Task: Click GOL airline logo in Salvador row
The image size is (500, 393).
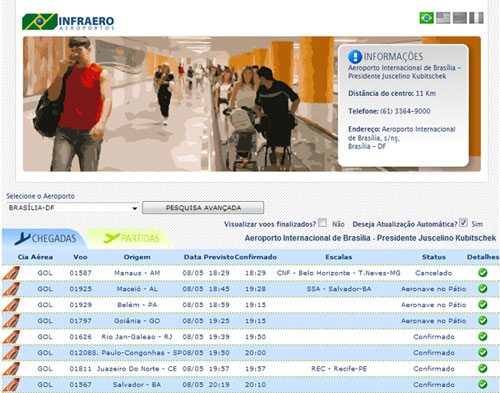Action: pos(11,385)
